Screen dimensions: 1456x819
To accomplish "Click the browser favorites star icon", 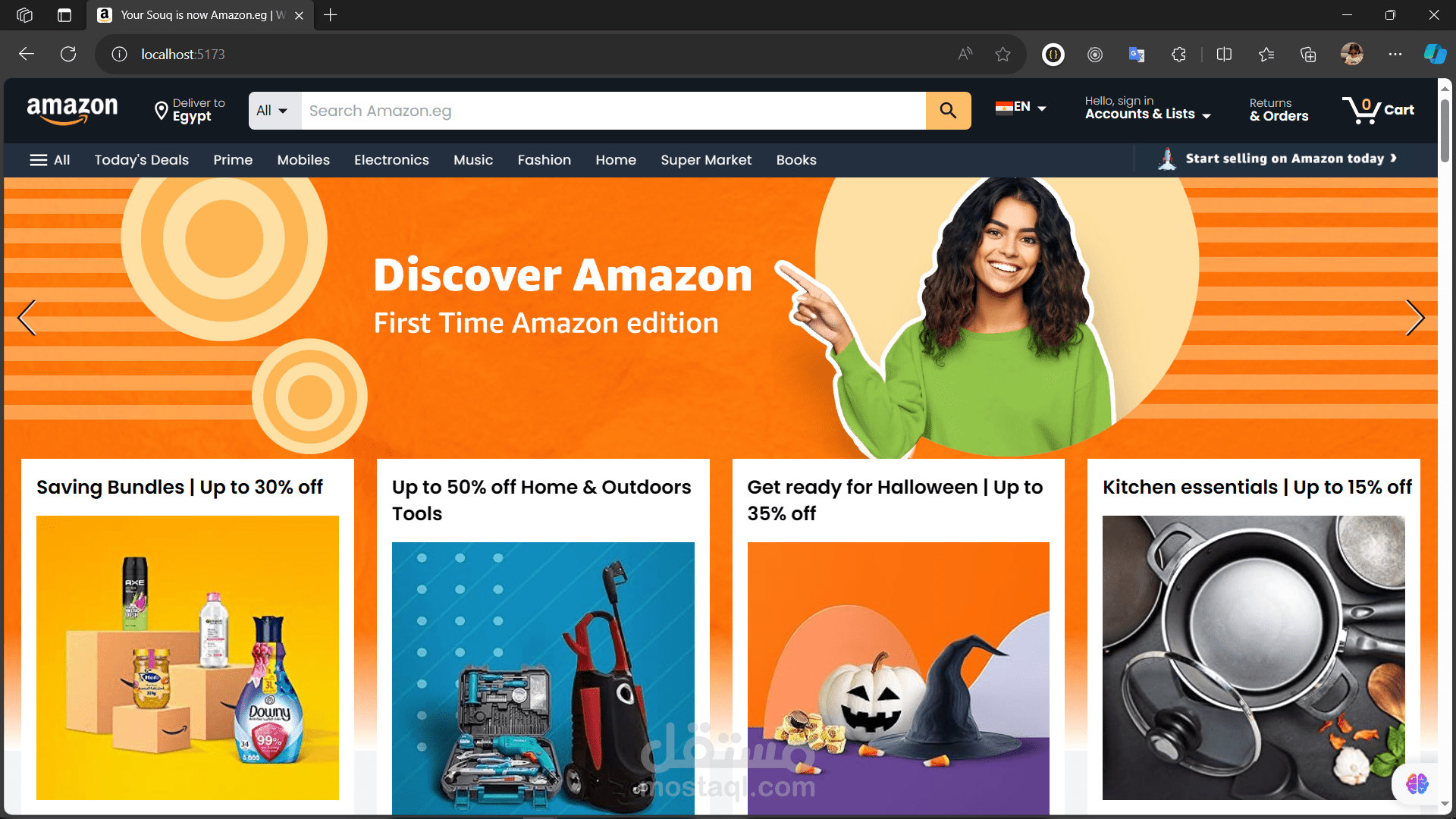I will [1003, 54].
